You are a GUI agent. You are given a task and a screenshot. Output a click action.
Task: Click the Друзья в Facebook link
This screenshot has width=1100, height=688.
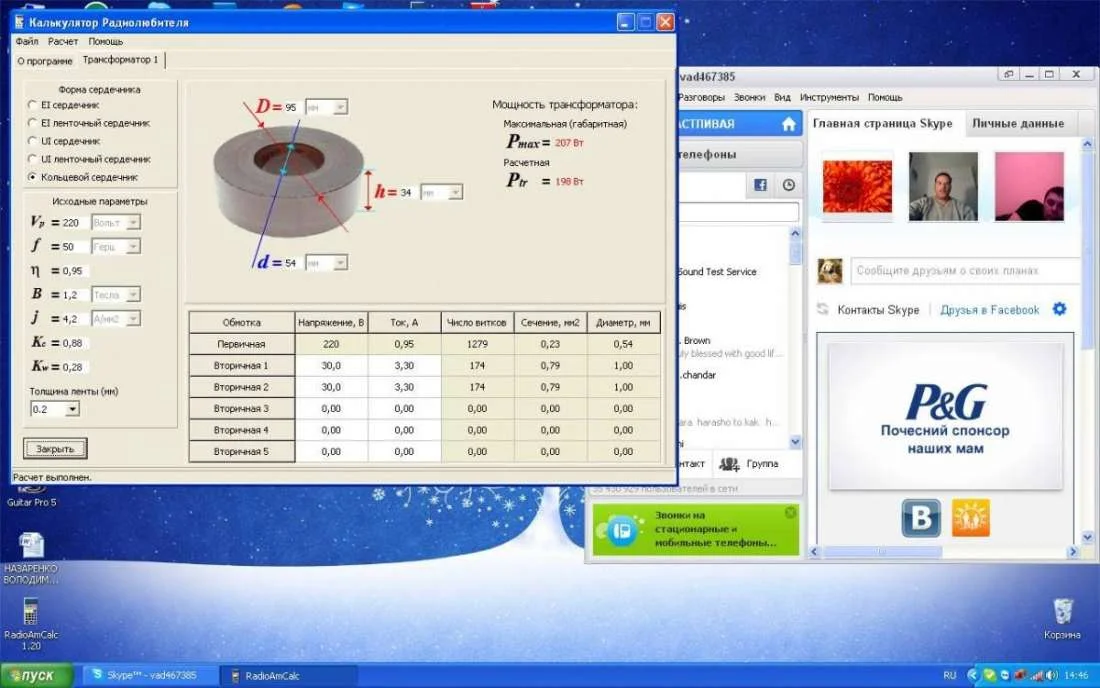[989, 310]
